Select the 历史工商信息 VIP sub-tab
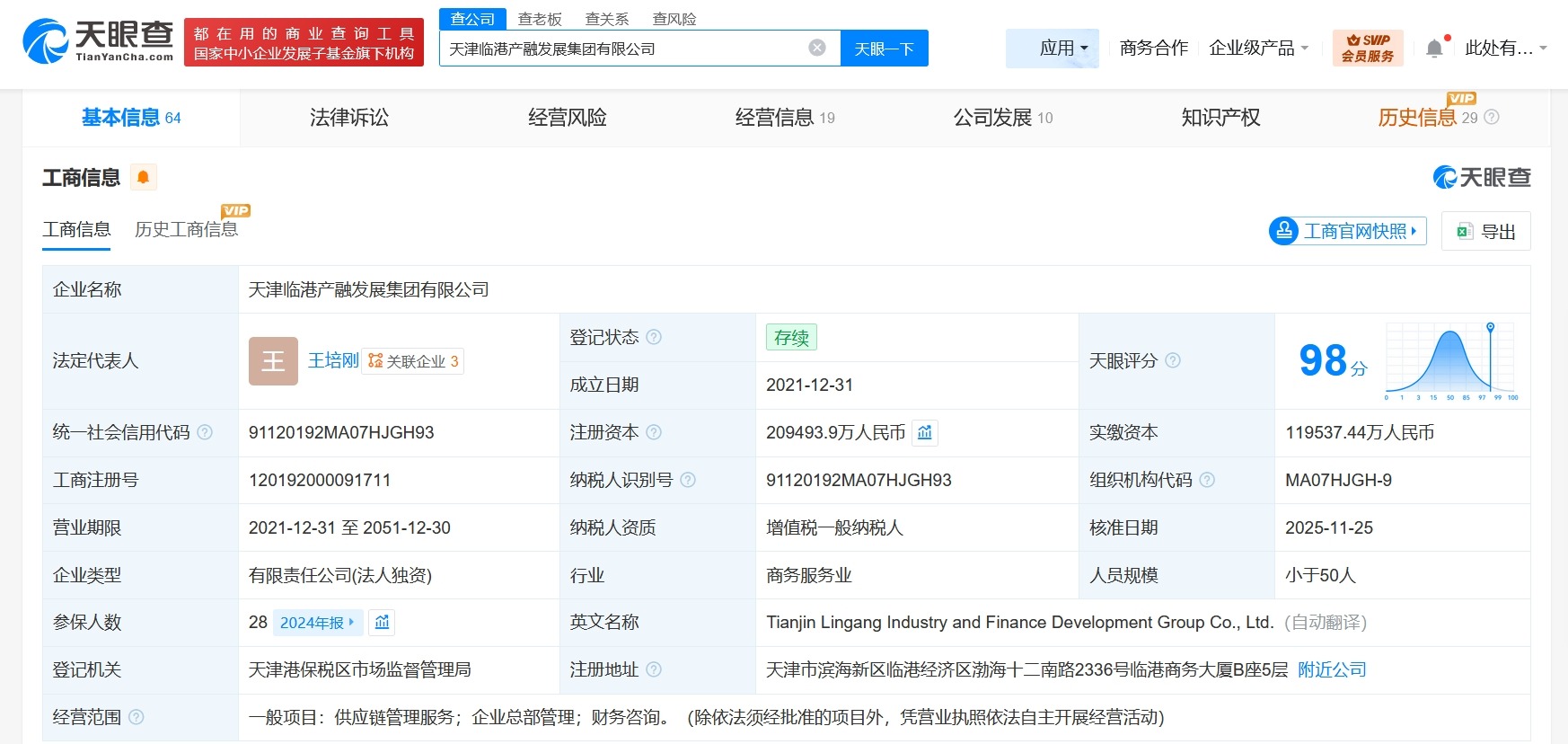 pyautogui.click(x=187, y=230)
